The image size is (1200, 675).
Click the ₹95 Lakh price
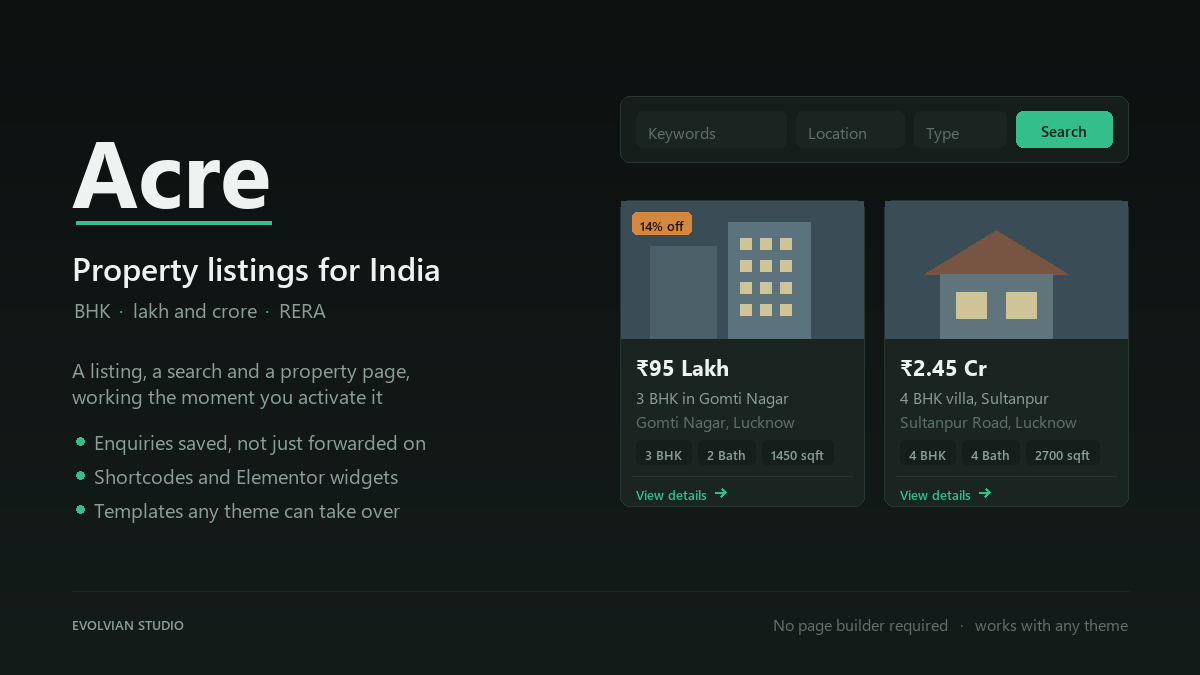(x=682, y=368)
